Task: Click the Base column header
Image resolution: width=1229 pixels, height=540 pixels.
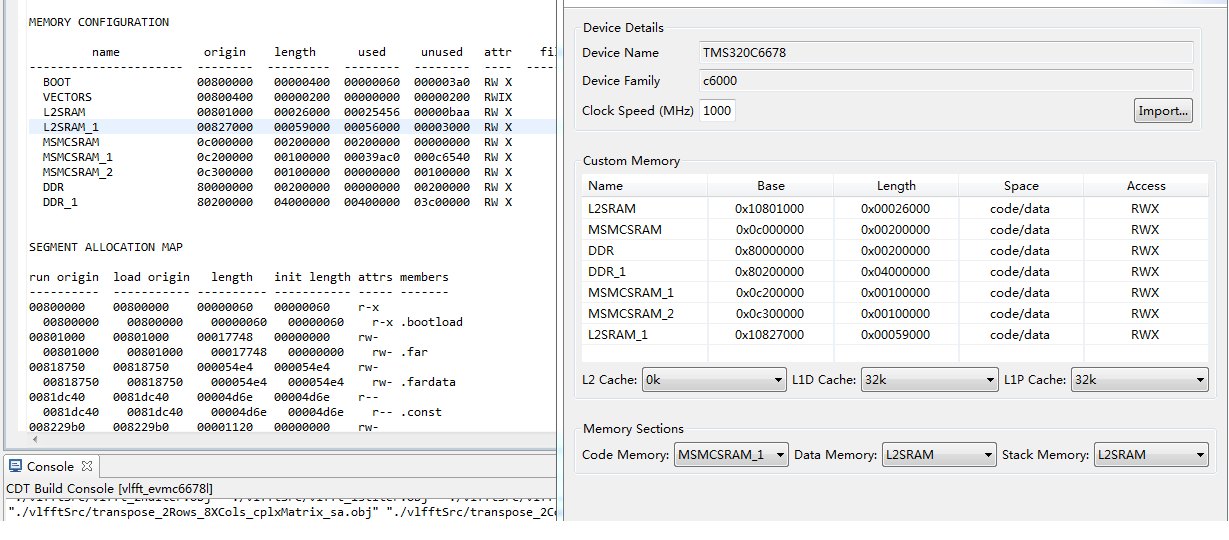Action: coord(770,186)
